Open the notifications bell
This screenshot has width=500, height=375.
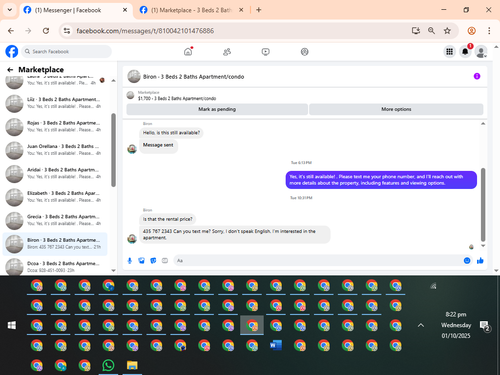tap(465, 52)
